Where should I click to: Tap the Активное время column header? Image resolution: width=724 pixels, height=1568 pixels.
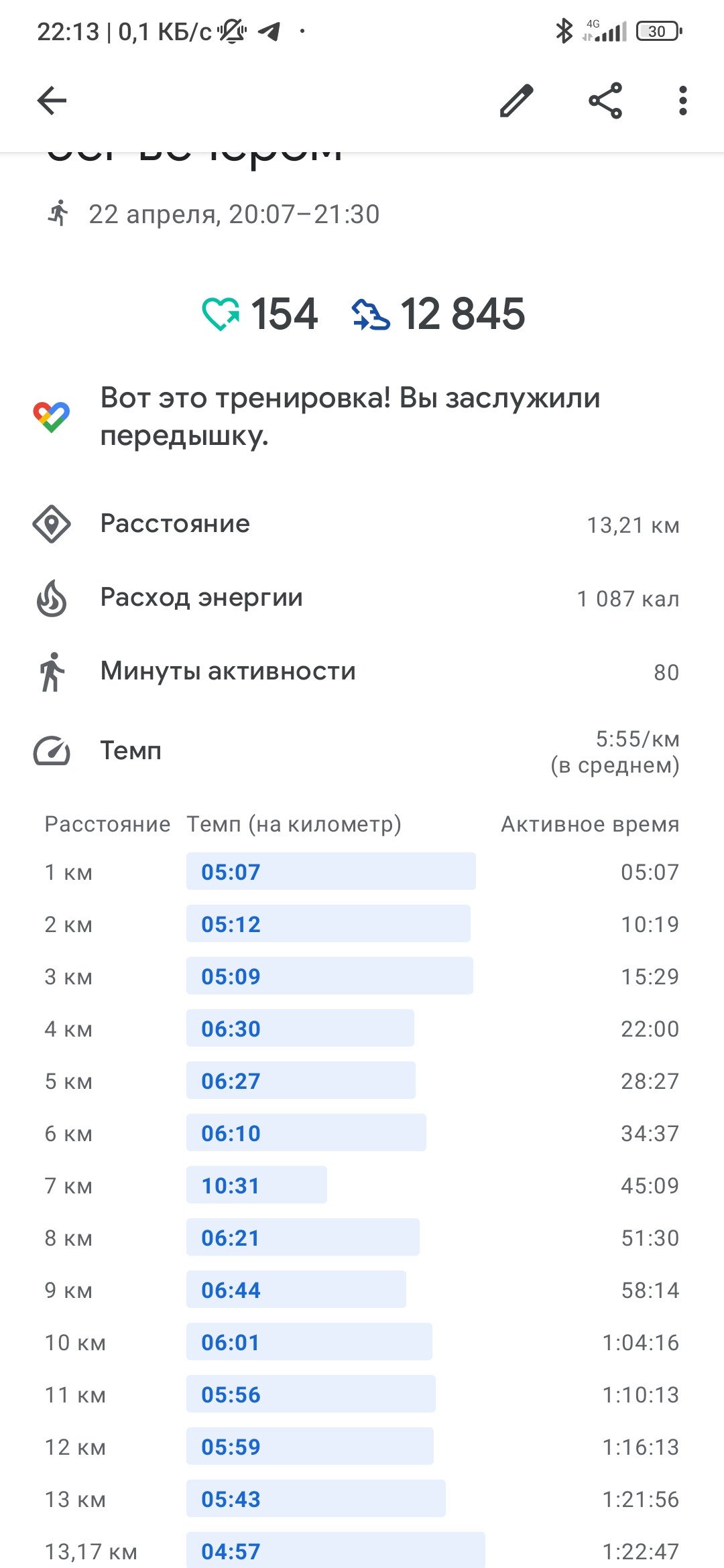coord(590,824)
